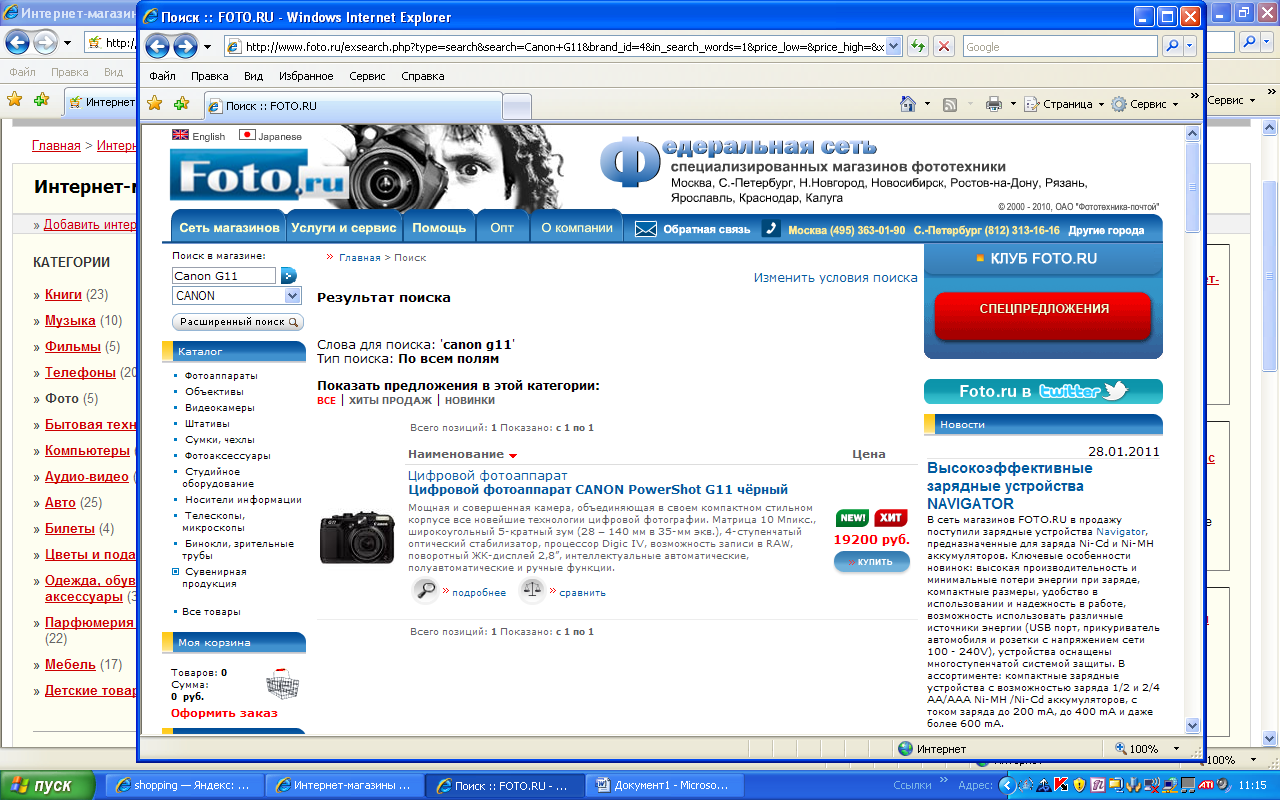Click in the Canon G11 search field
The image size is (1280, 800).
point(224,276)
